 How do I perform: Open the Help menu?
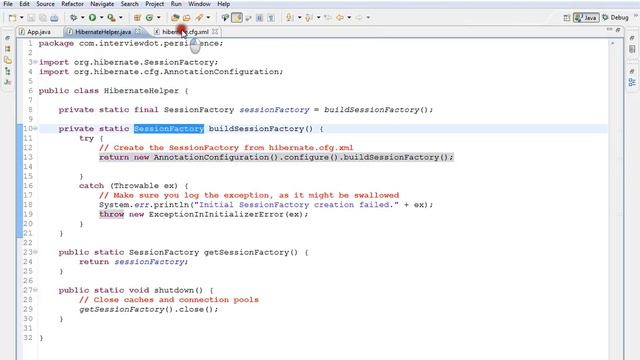point(223,4)
